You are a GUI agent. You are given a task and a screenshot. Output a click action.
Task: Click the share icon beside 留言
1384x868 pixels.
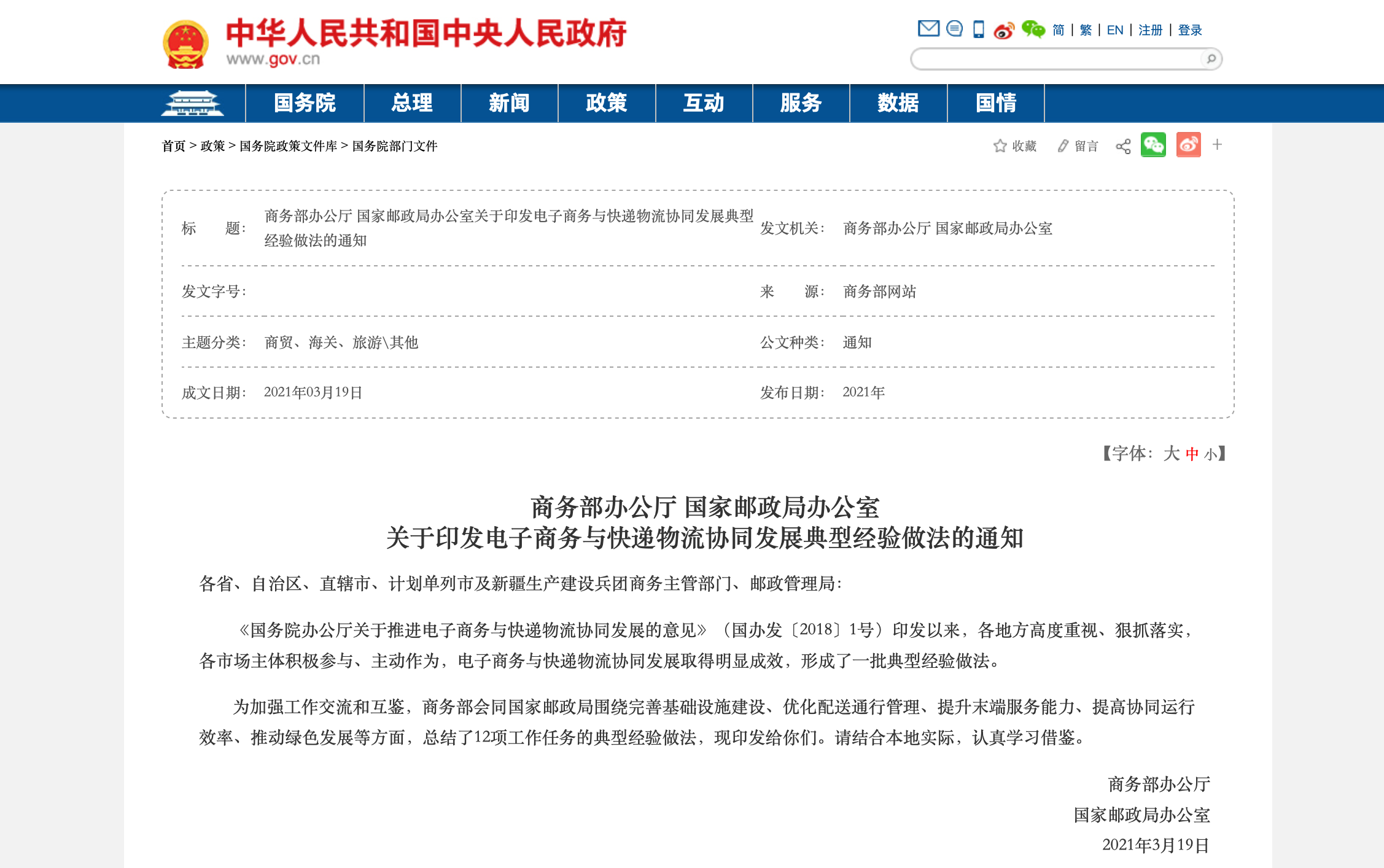[1123, 146]
